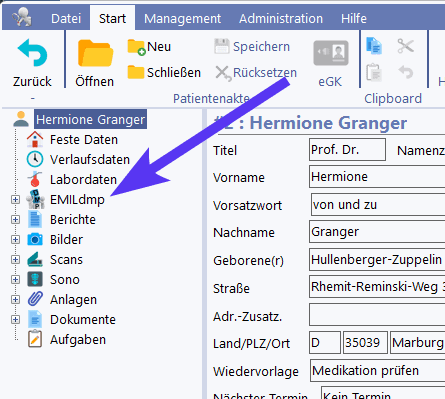Click the Wiedervorlage field Medikation prüfen
Screen dimensions: 445x399
378,370
